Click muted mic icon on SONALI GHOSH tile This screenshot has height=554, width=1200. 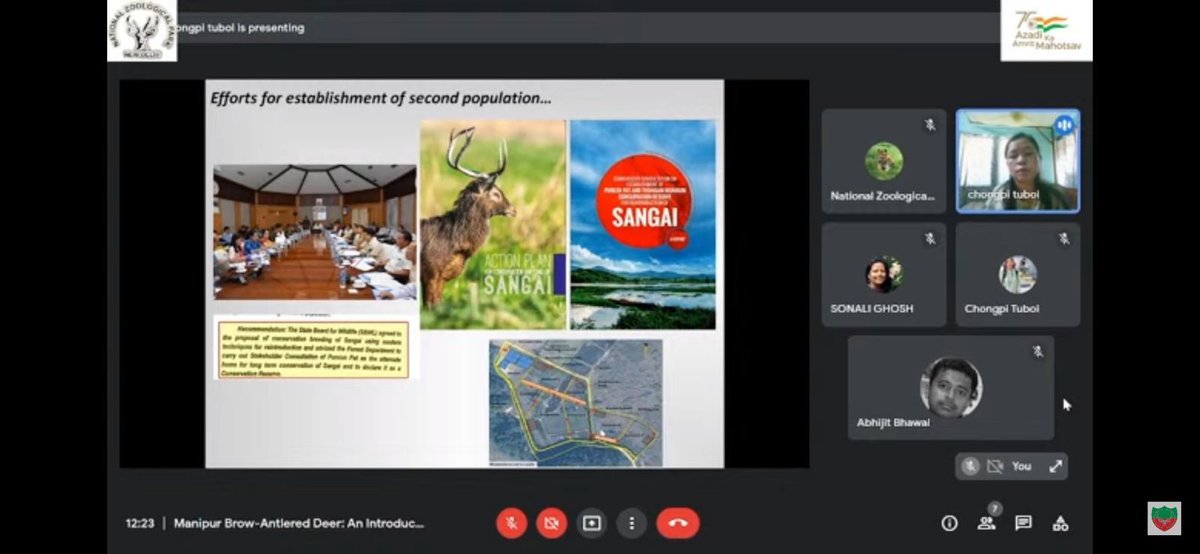929,239
